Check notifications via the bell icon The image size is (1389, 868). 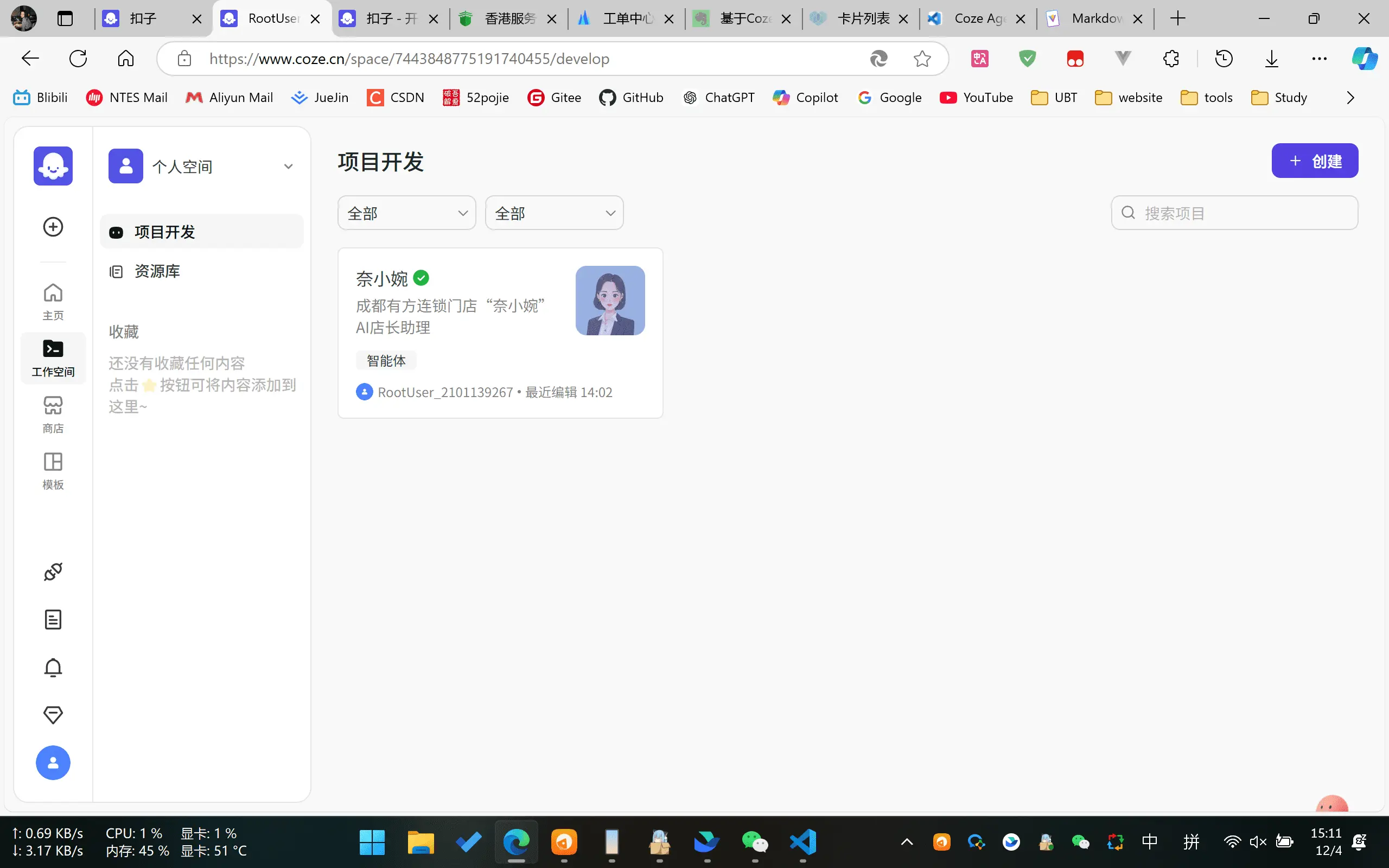click(53, 667)
